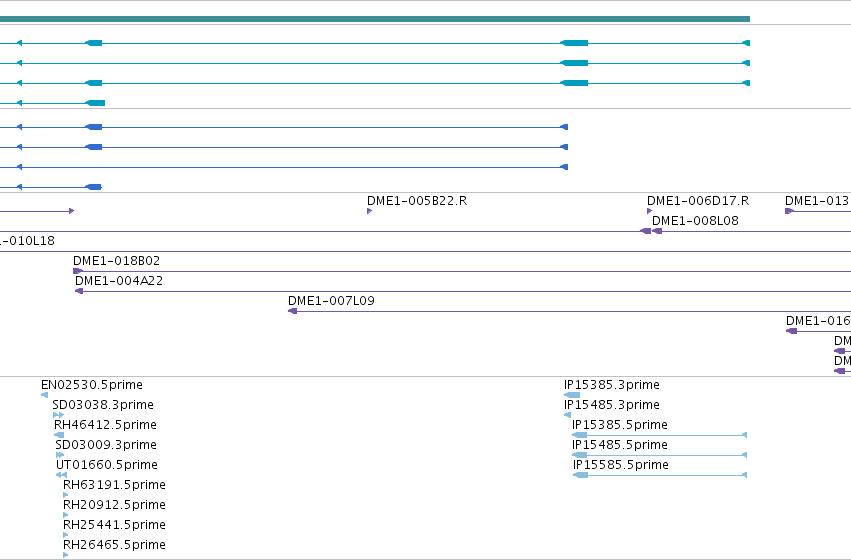Click the IP15385.3prime label
Viewport: 851px width, 560px height.
pyautogui.click(x=612, y=385)
